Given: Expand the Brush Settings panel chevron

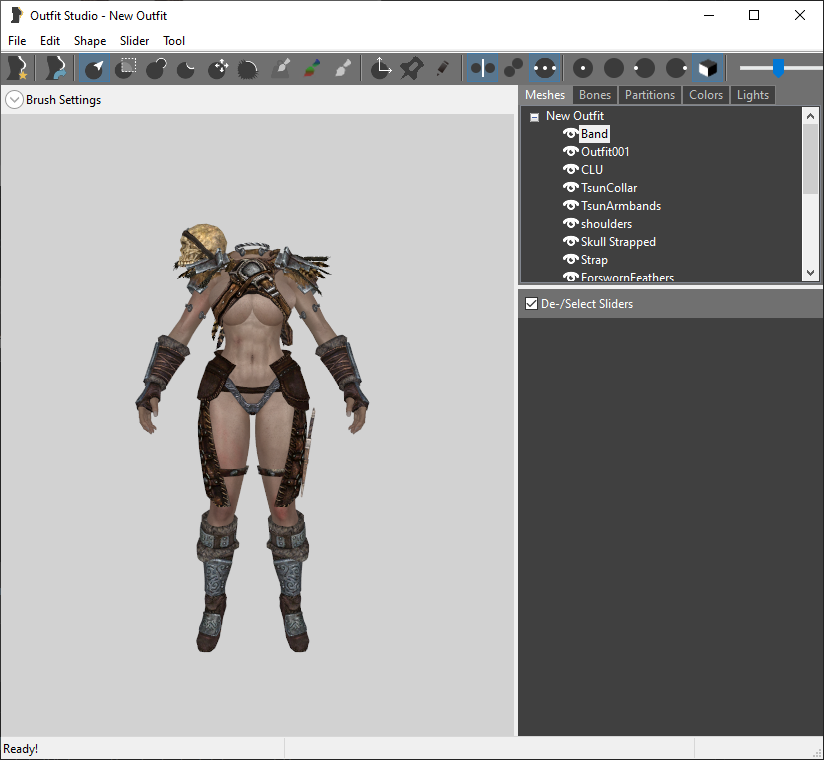Looking at the screenshot, I should click(x=14, y=99).
